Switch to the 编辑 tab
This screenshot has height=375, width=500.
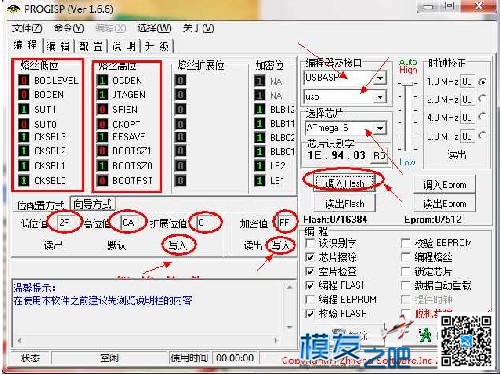(x=59, y=46)
